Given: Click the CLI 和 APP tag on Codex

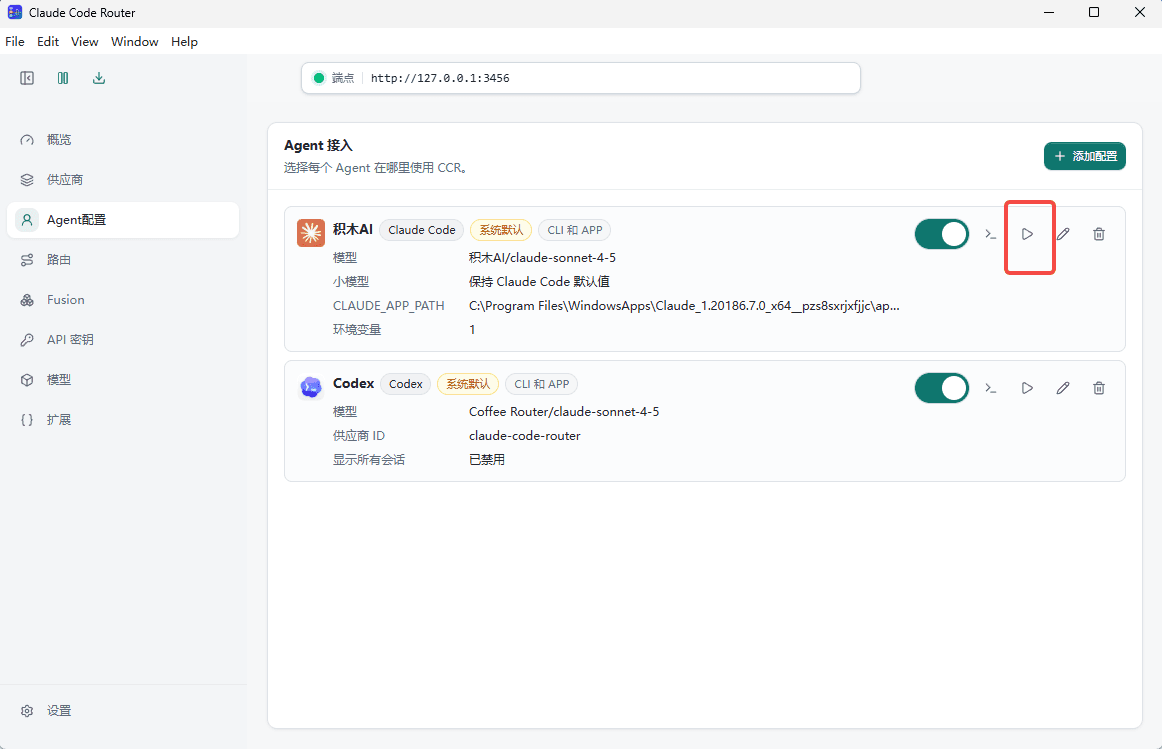Looking at the screenshot, I should click(x=542, y=384).
